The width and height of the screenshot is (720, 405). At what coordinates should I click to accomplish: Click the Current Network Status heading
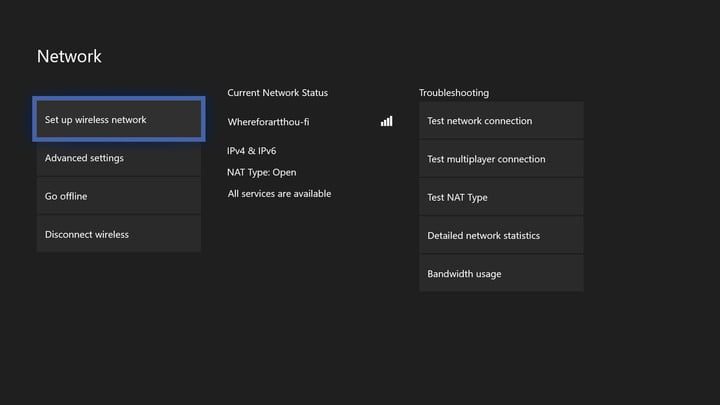[x=277, y=93]
